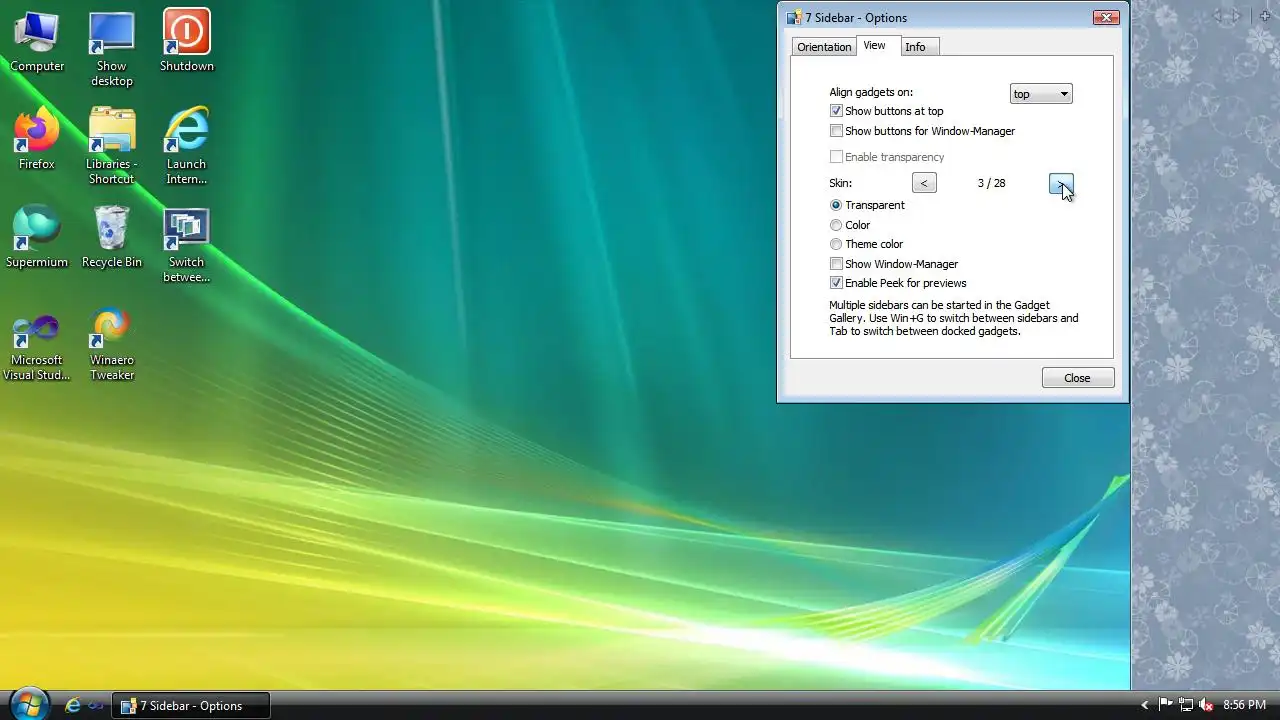
Task: Enable Show buttons for Window-Manager
Action: 836,131
